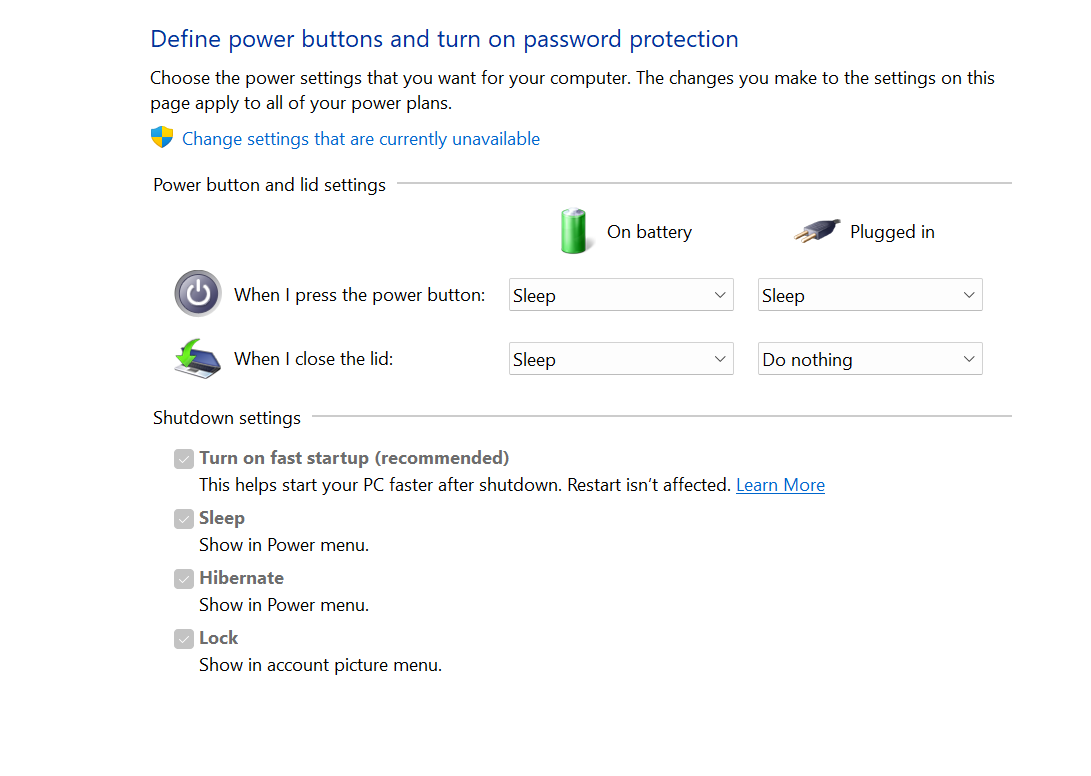Click the green battery icon
This screenshot has width=1091, height=776.
[574, 231]
